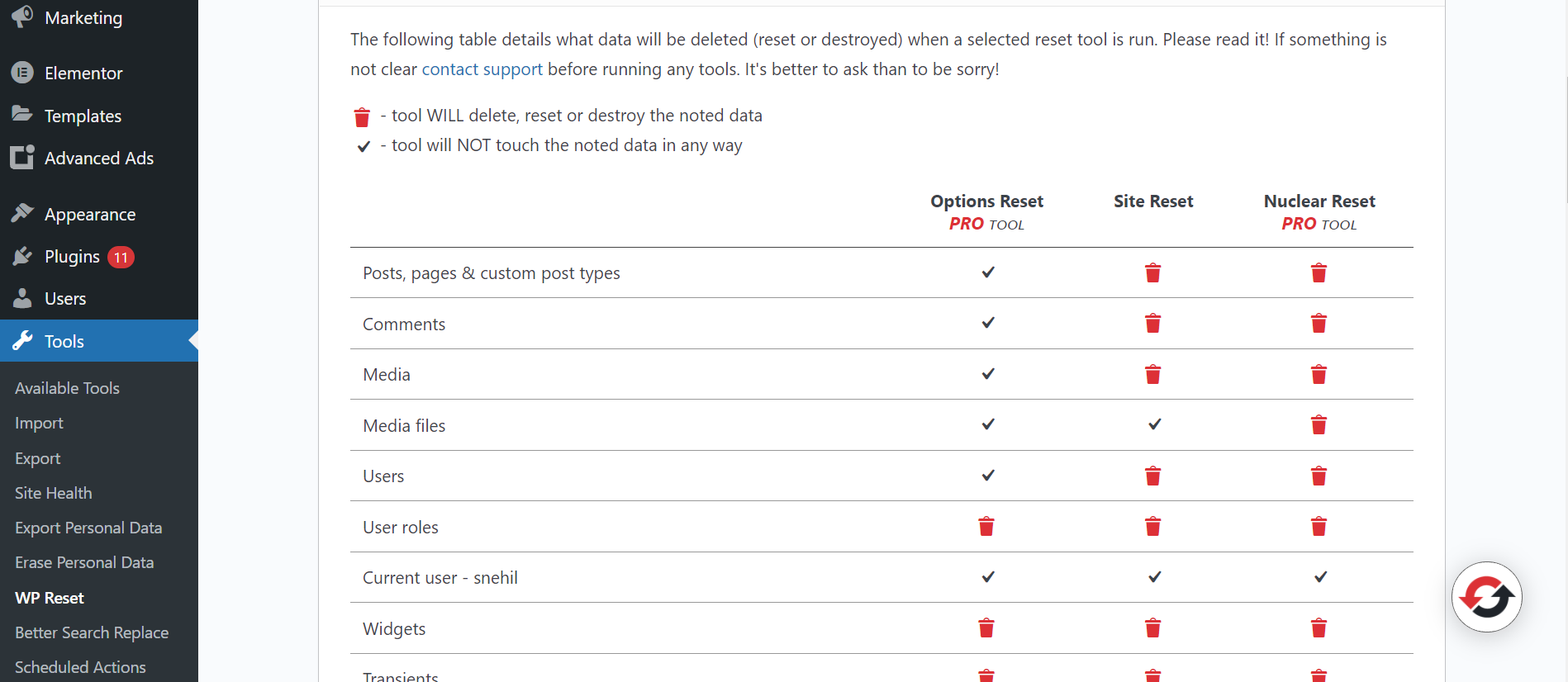Viewport: 1568px width, 682px height.
Task: Select Better Search Replace submenu item
Action: 92,632
